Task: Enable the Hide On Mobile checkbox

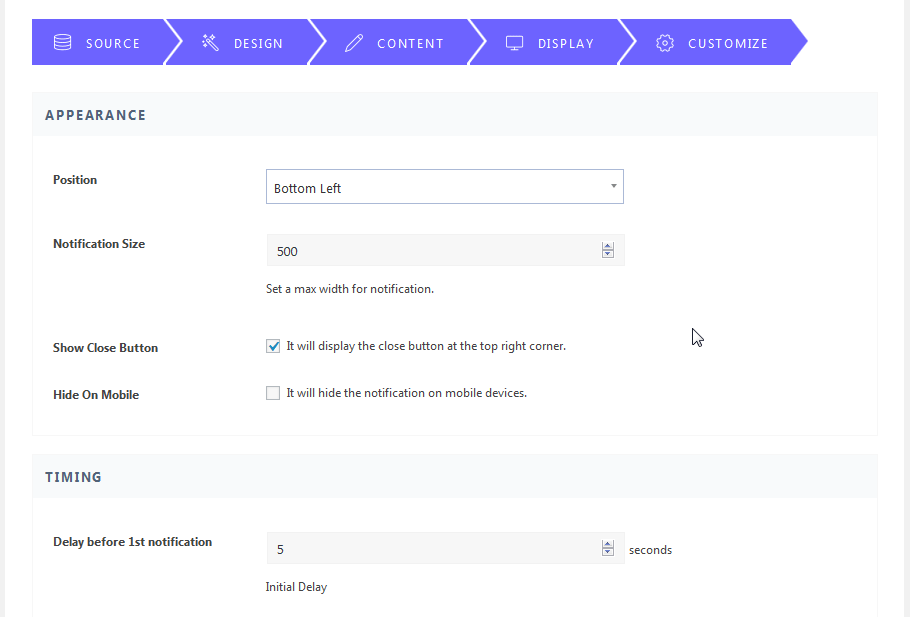Action: 273,392
